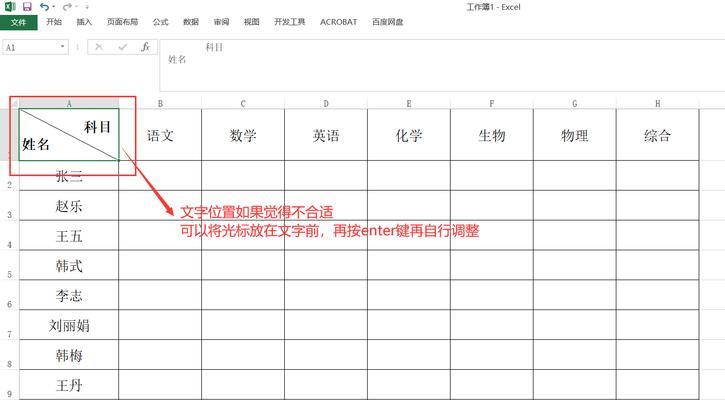Select row 3 header
Viewport: 725px width, 400px height.
9,205
